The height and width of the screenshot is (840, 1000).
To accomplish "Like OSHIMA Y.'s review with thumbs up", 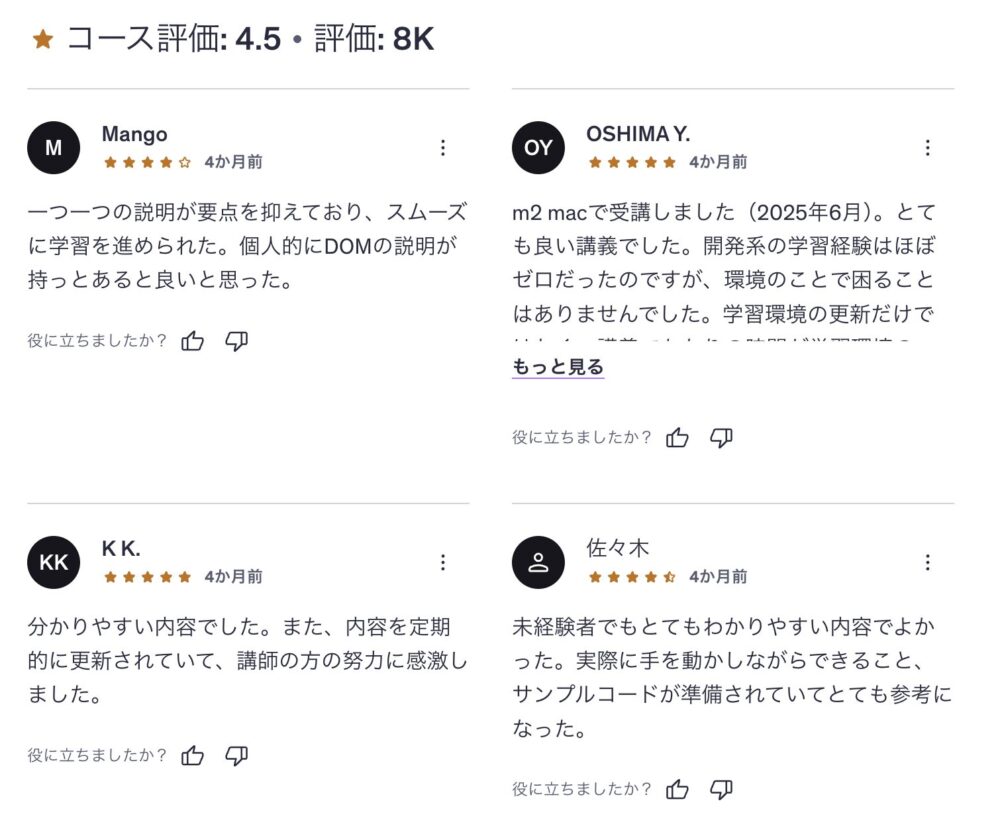I will 678,437.
